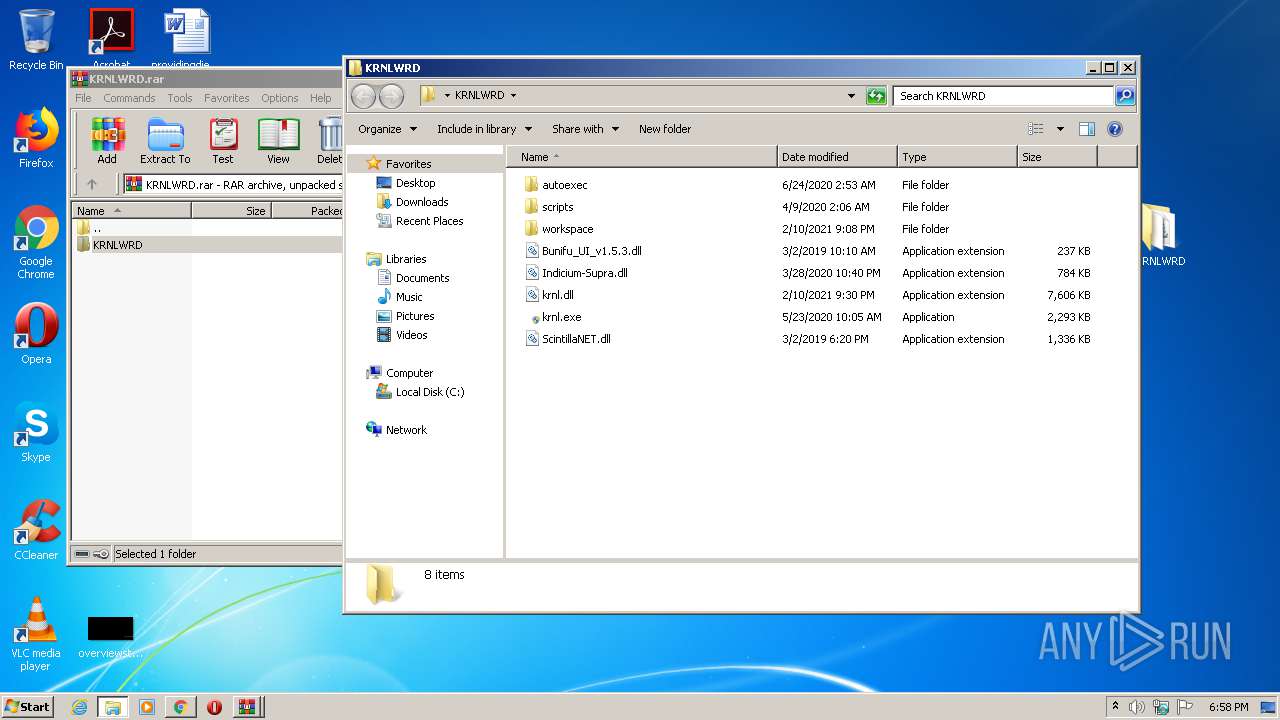This screenshot has width=1280, height=720.
Task: Open WinRAR File menu
Action: [x=83, y=98]
